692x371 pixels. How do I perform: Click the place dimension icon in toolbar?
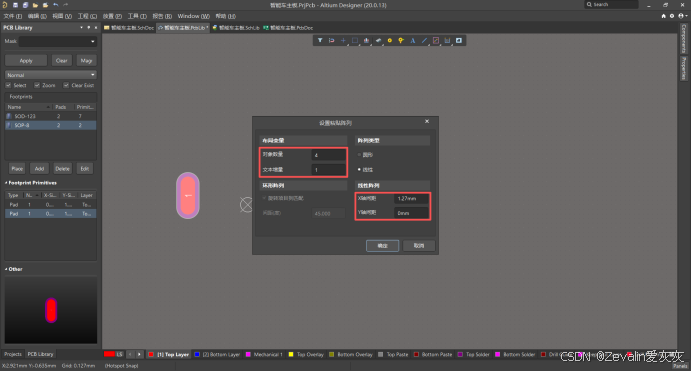point(447,41)
